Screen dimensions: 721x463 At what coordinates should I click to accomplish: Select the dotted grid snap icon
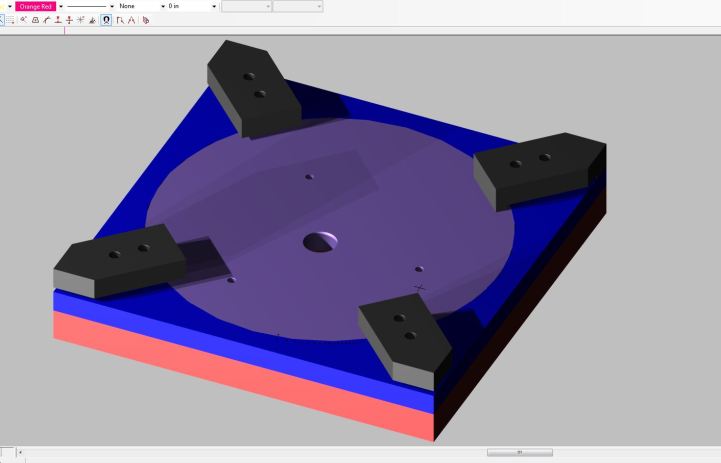pyautogui.click(x=10, y=20)
